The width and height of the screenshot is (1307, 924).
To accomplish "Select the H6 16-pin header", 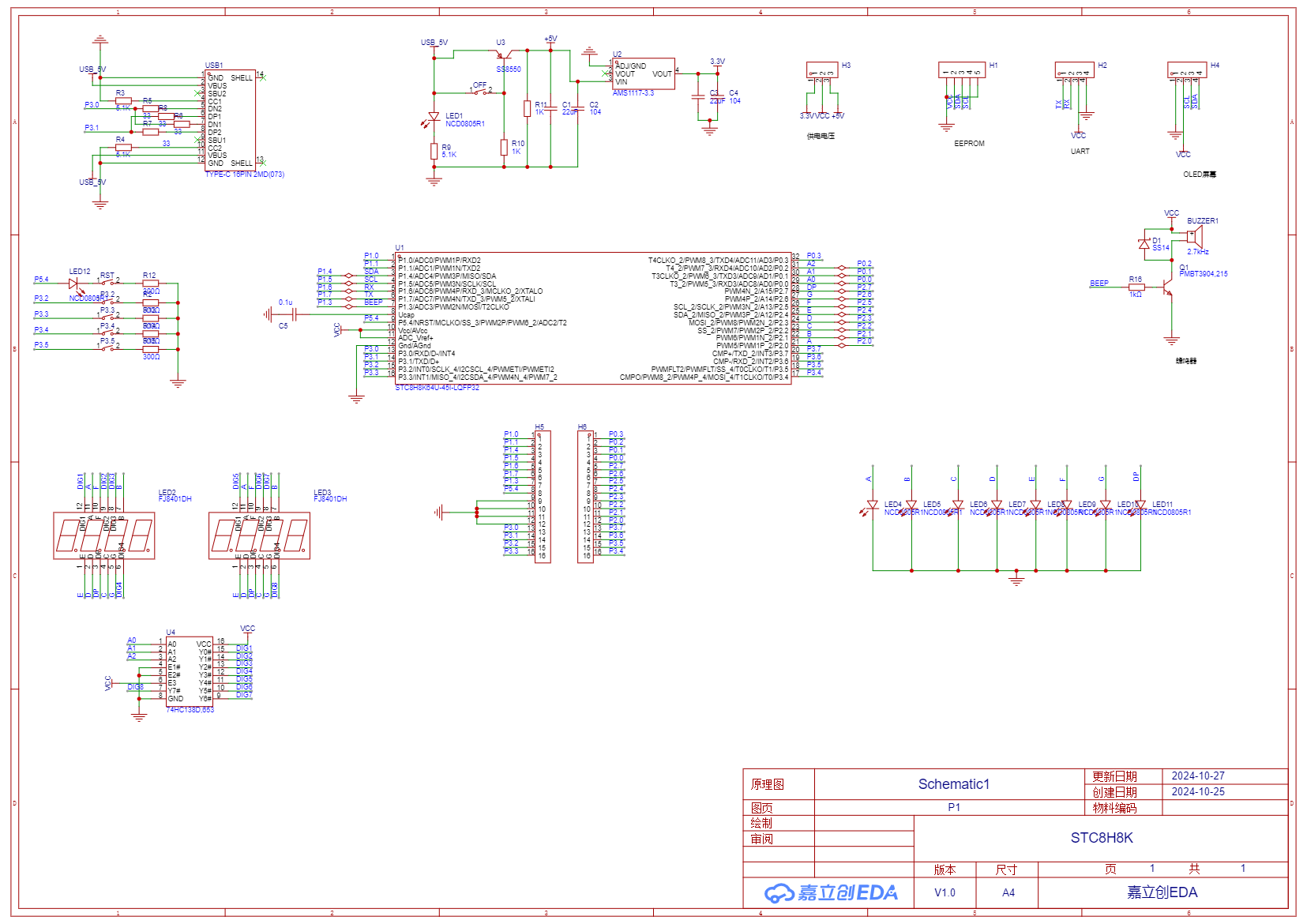I will click(x=585, y=497).
